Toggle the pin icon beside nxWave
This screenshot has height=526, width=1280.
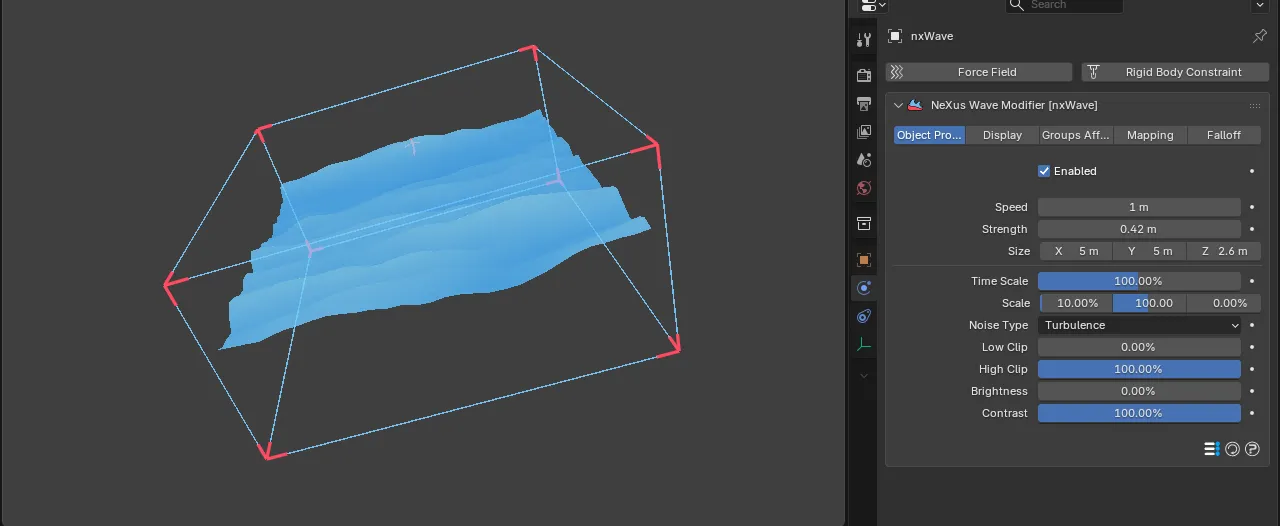coord(1259,36)
